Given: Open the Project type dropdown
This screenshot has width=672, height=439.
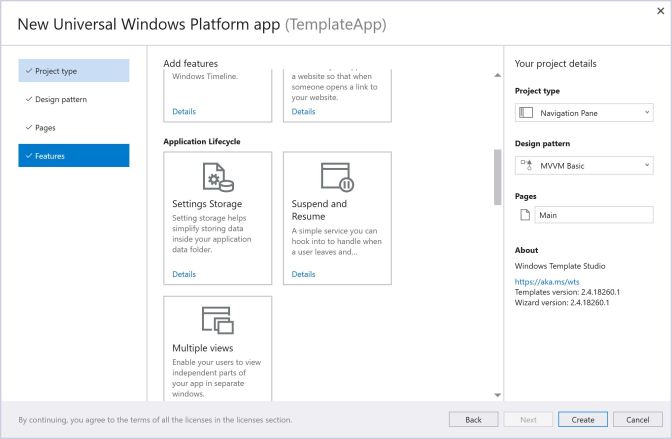Looking at the screenshot, I should pyautogui.click(x=584, y=113).
